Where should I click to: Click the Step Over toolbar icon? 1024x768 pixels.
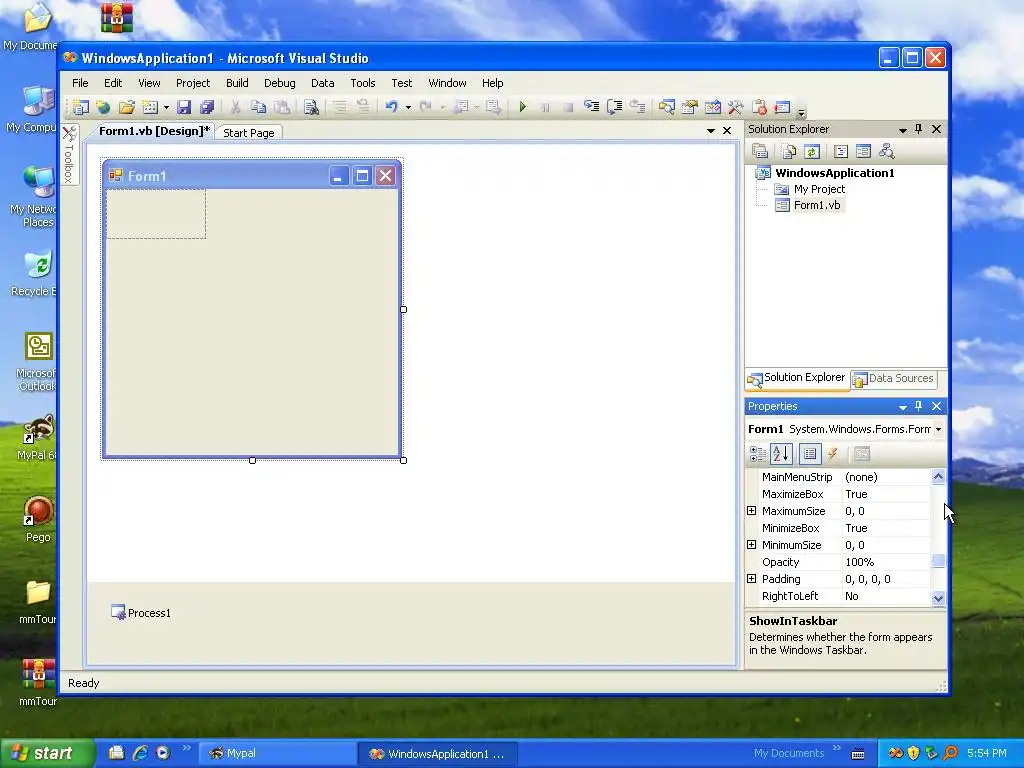(615, 106)
